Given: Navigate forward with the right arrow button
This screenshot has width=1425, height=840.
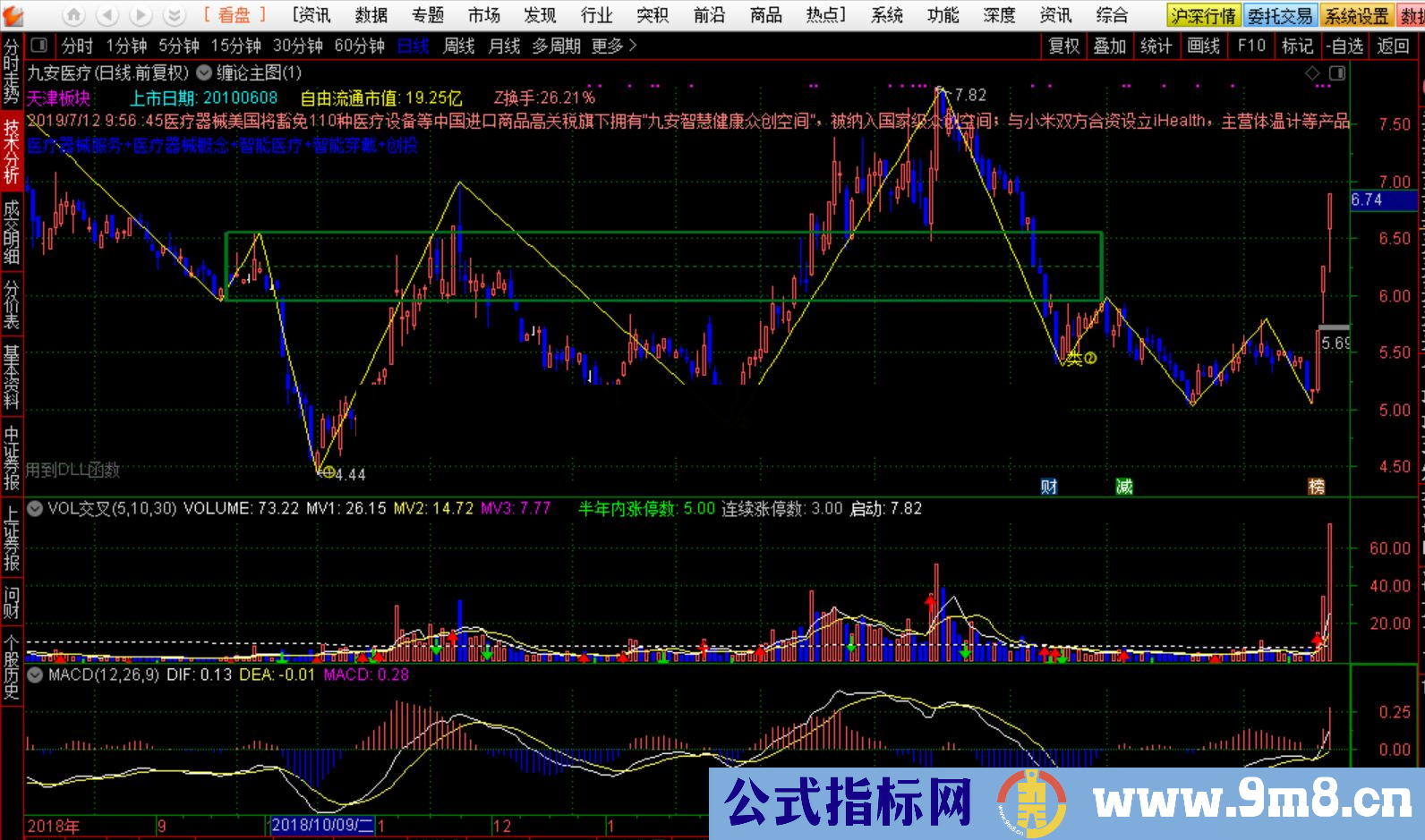Looking at the screenshot, I should click(x=141, y=15).
